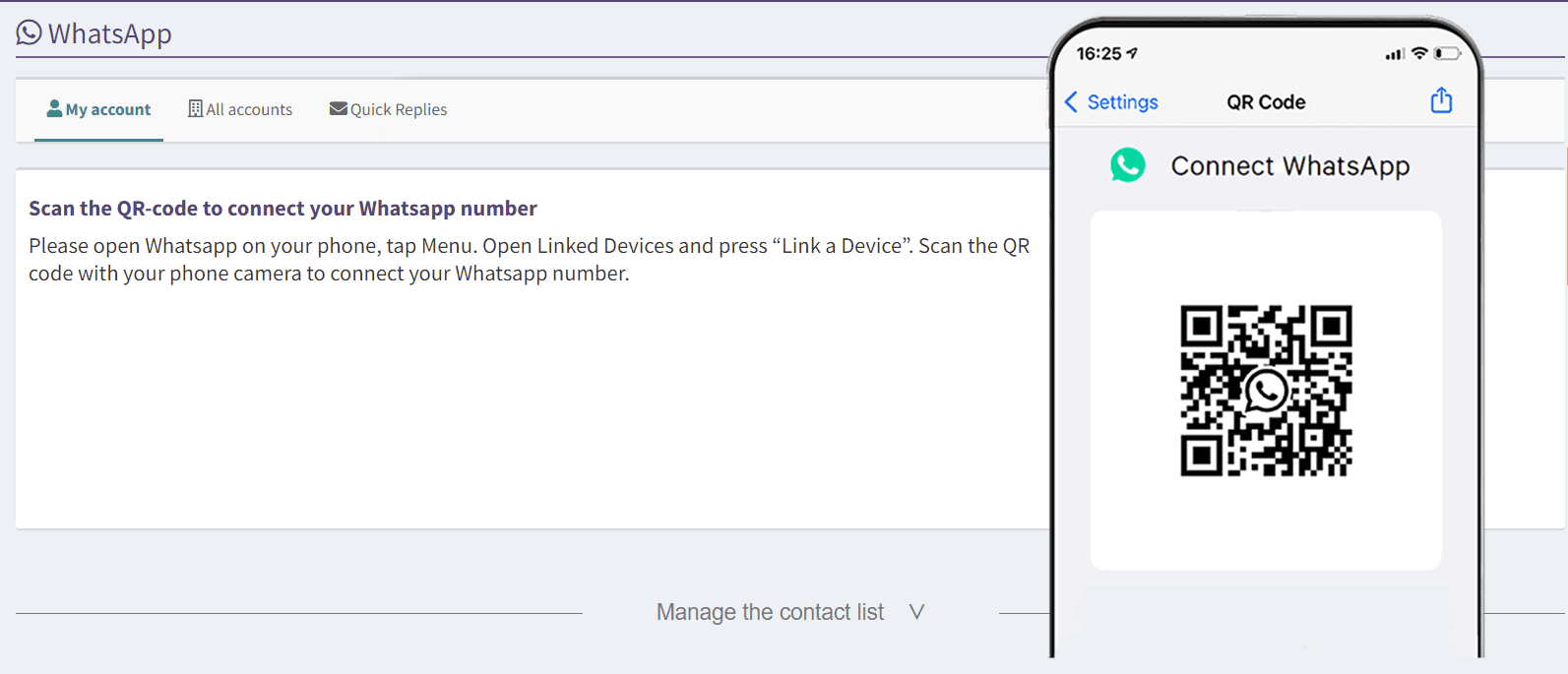Click the chevron next to Manage the contact list
The height and width of the screenshot is (674, 1568).
pos(916,612)
